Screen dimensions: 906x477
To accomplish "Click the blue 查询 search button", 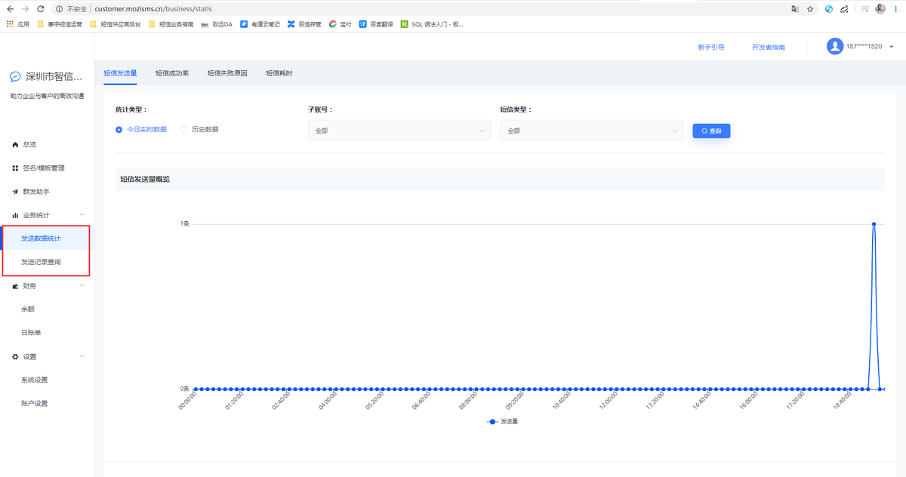I will click(x=711, y=131).
